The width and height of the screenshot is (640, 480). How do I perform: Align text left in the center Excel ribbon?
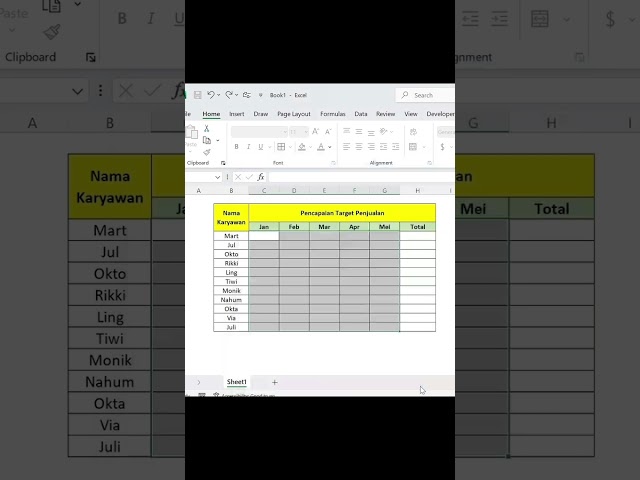point(347,147)
